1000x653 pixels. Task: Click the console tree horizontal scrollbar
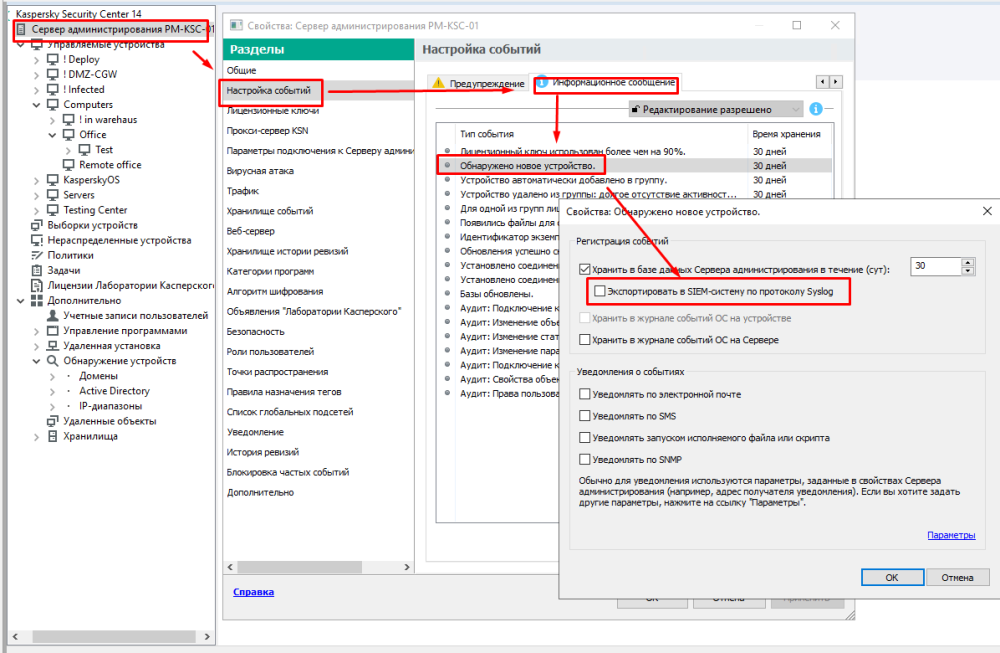(x=112, y=636)
